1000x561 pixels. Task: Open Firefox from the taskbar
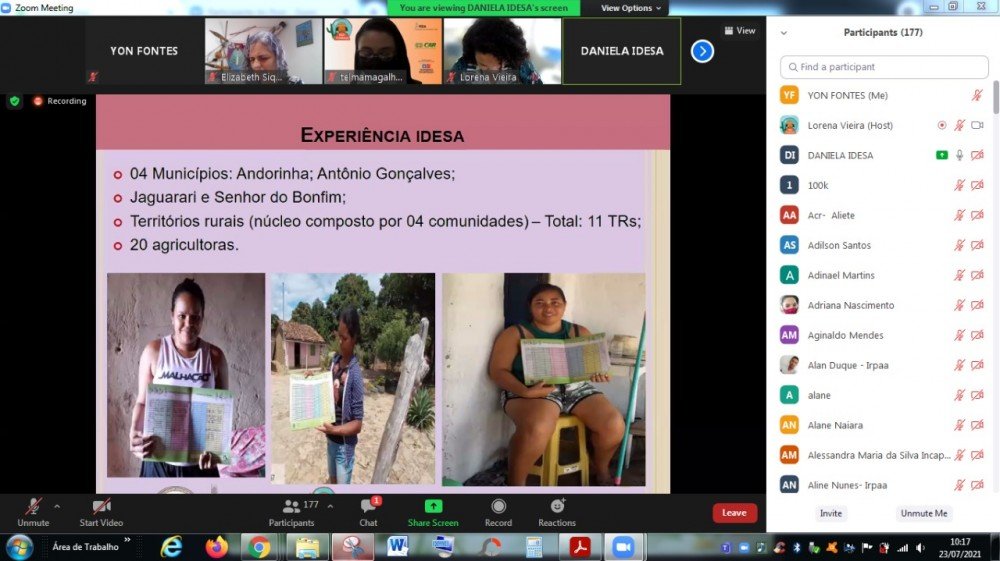(217, 547)
